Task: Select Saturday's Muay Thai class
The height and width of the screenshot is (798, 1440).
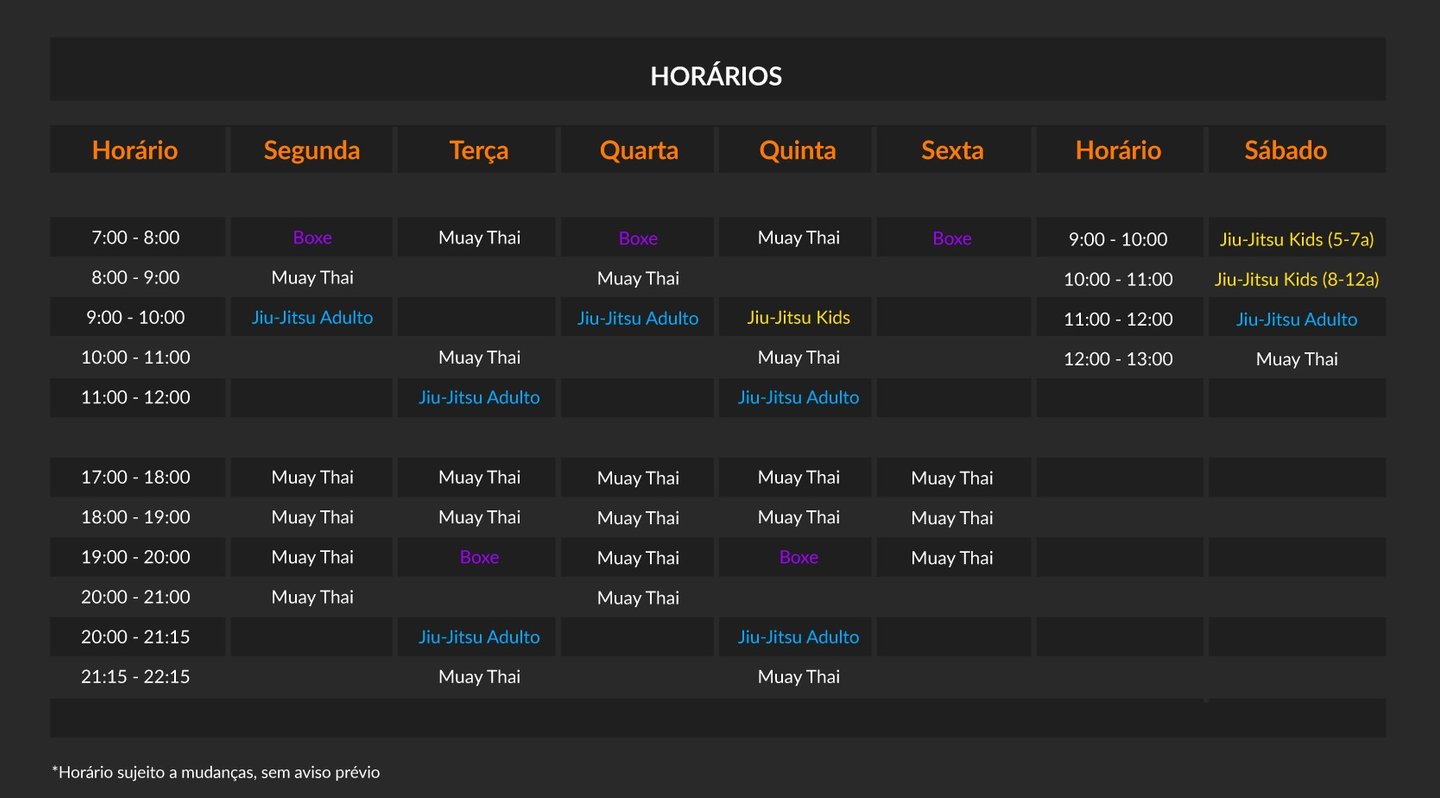Action: (1297, 359)
